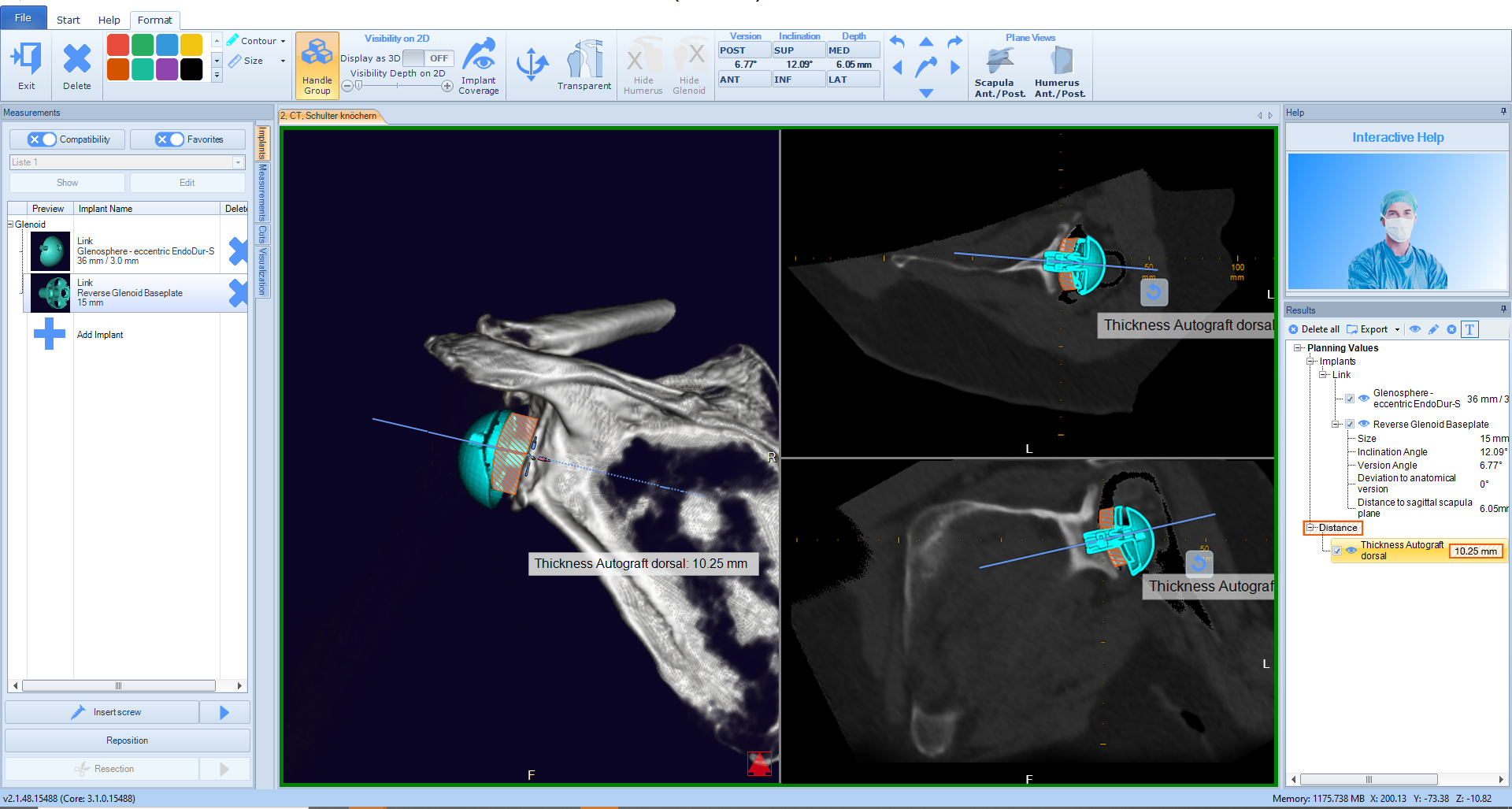Click the Exit icon in ribbon

(26, 60)
